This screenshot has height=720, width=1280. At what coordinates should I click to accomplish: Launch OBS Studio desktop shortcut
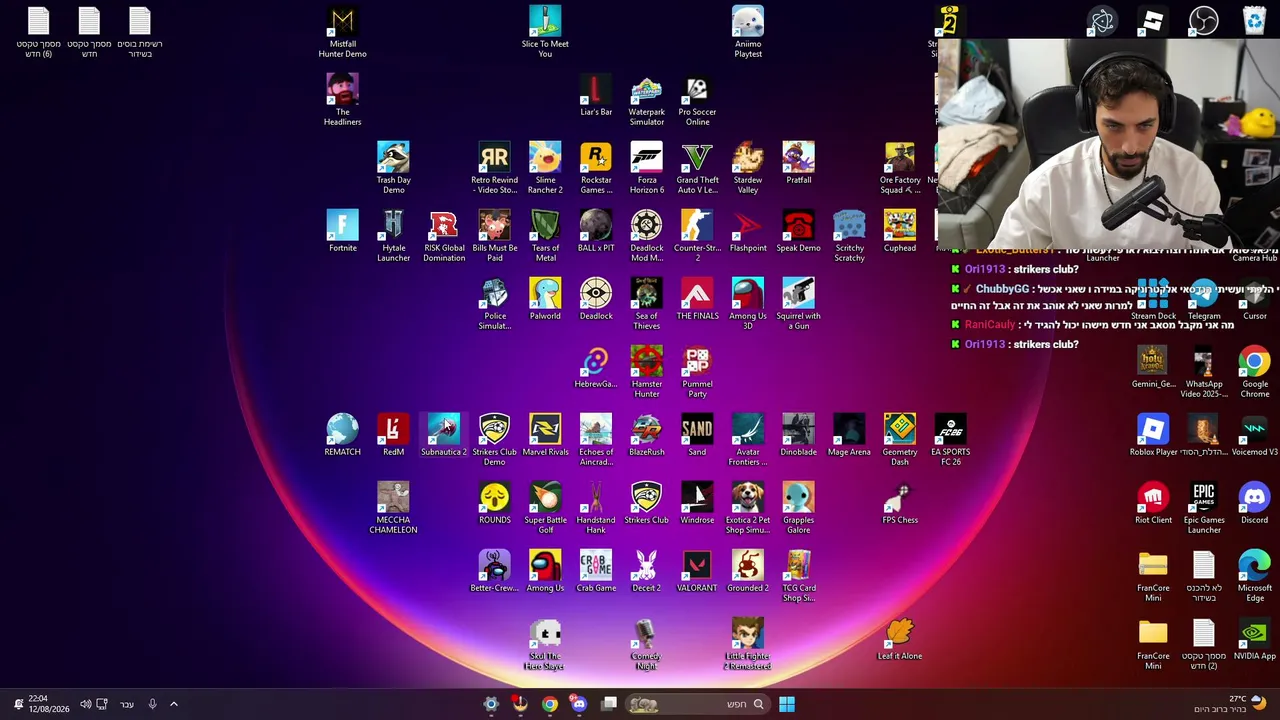(x=1204, y=21)
